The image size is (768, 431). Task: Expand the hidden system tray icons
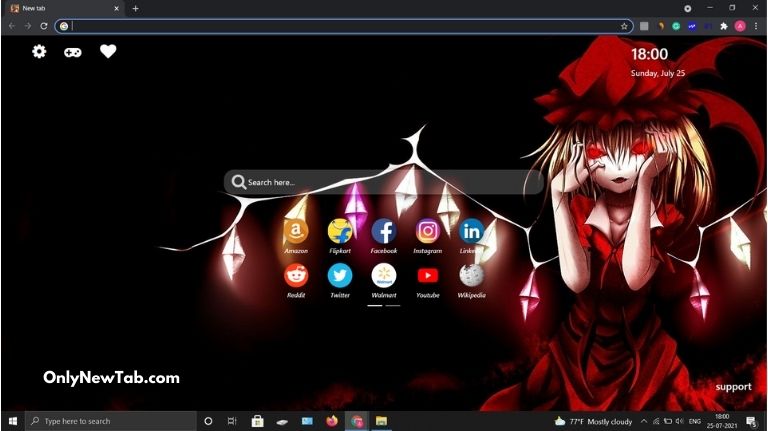pyautogui.click(x=644, y=421)
